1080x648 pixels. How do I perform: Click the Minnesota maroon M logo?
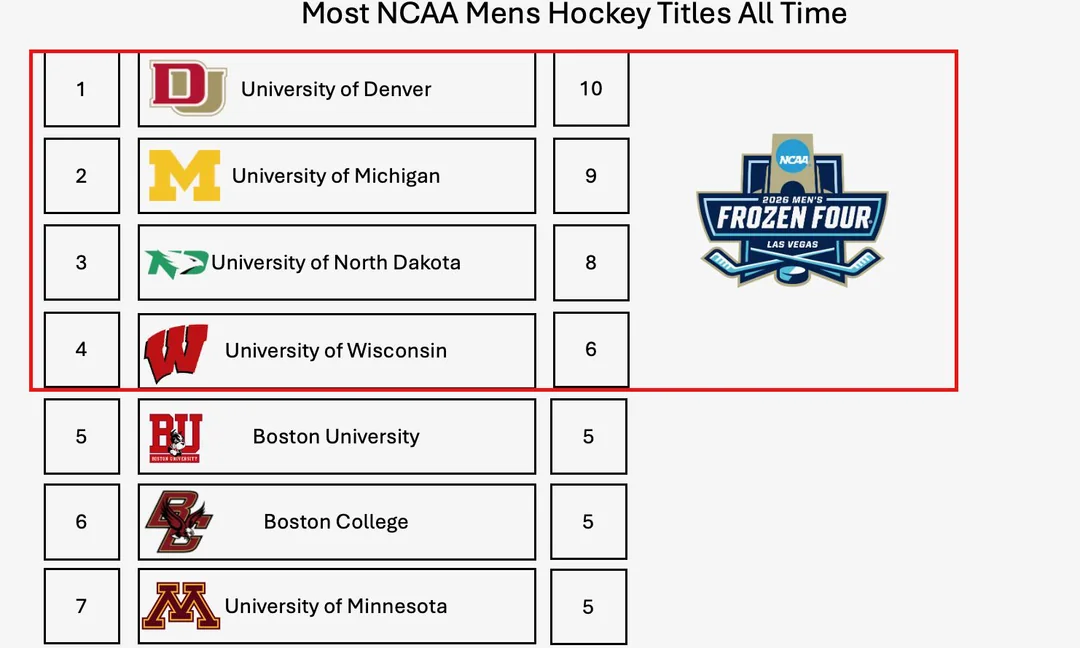[x=181, y=606]
